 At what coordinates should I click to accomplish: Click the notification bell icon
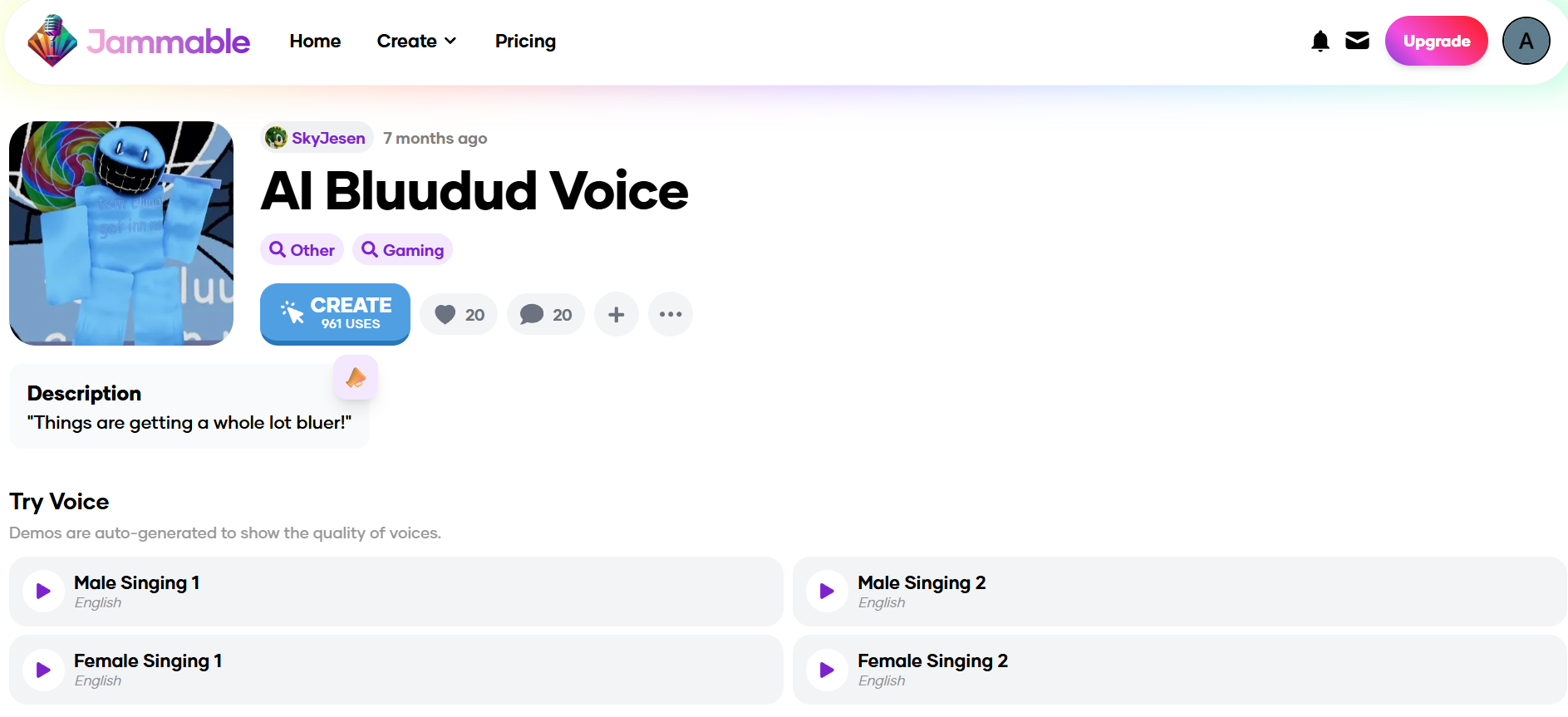1320,40
